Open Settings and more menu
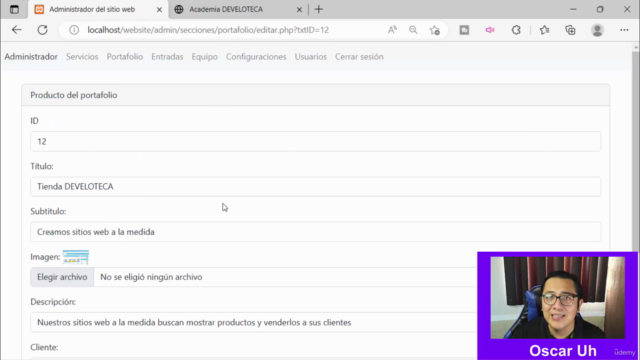Image resolution: width=640 pixels, height=360 pixels. coord(624,30)
